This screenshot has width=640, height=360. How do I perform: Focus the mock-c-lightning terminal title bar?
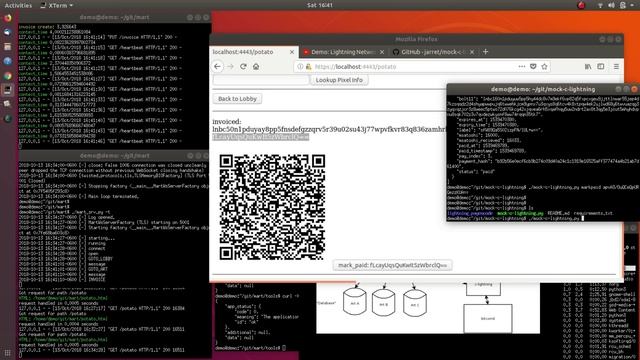coord(543,89)
